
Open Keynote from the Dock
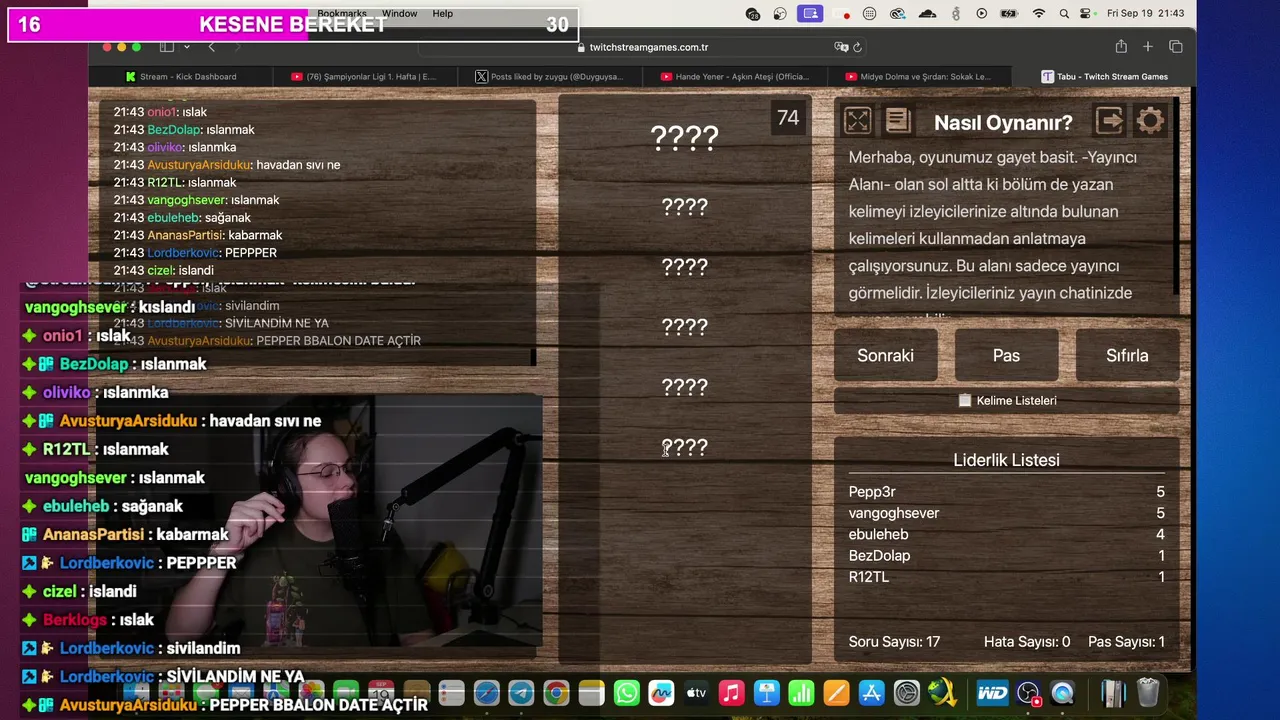[767, 692]
